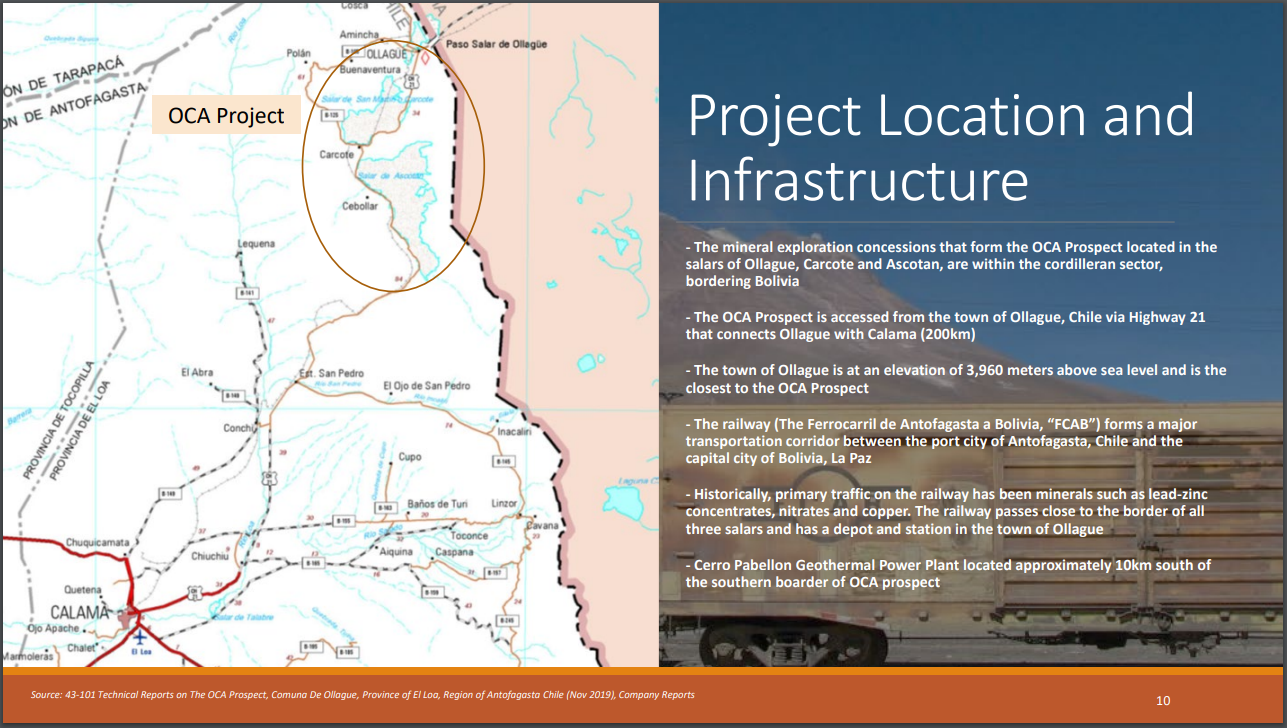Click the red diamond marker near Ollague

(x=426, y=58)
